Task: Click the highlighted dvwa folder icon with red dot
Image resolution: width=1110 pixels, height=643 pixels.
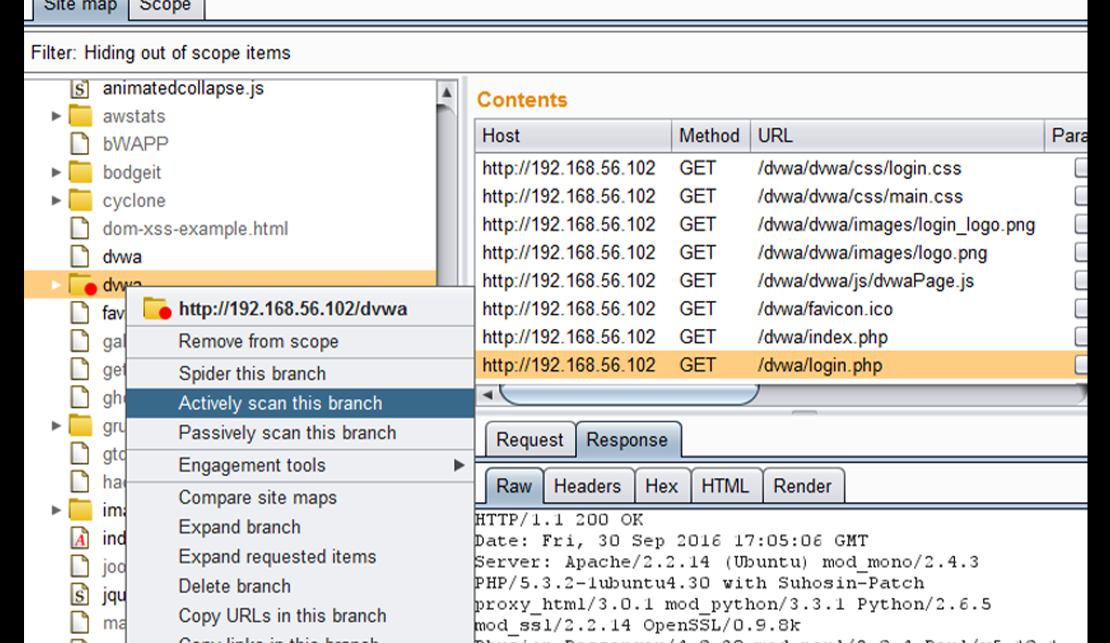Action: pos(82,285)
